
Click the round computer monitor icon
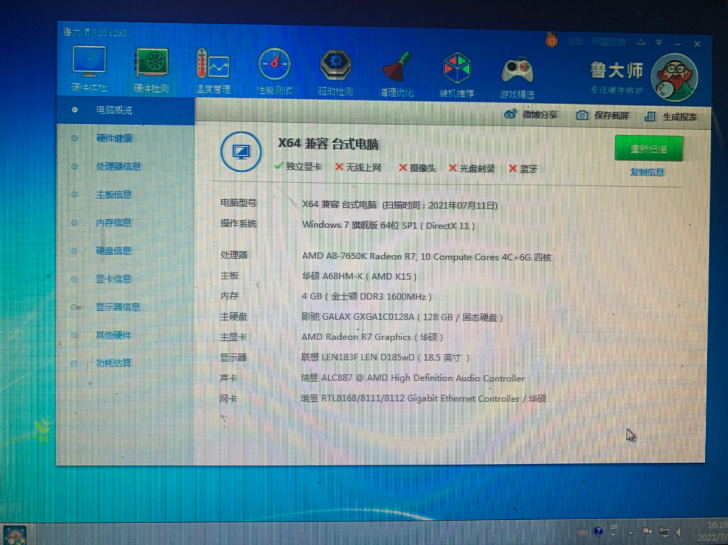pos(240,151)
